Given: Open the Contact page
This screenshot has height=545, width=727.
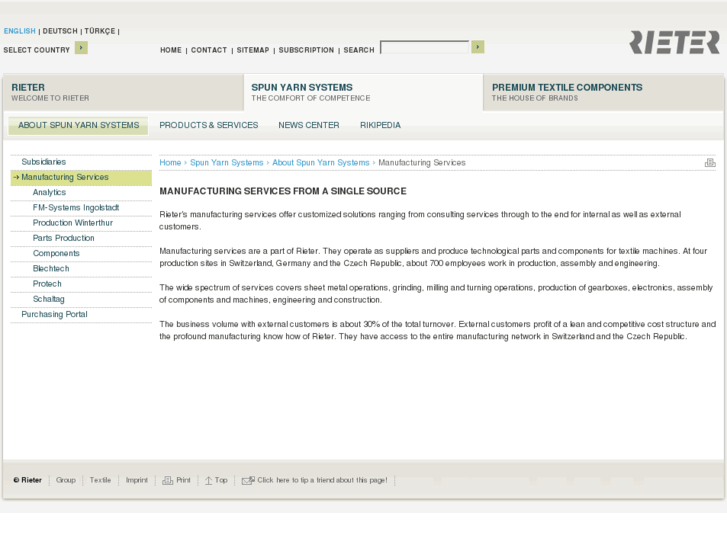Looking at the screenshot, I should pos(209,50).
